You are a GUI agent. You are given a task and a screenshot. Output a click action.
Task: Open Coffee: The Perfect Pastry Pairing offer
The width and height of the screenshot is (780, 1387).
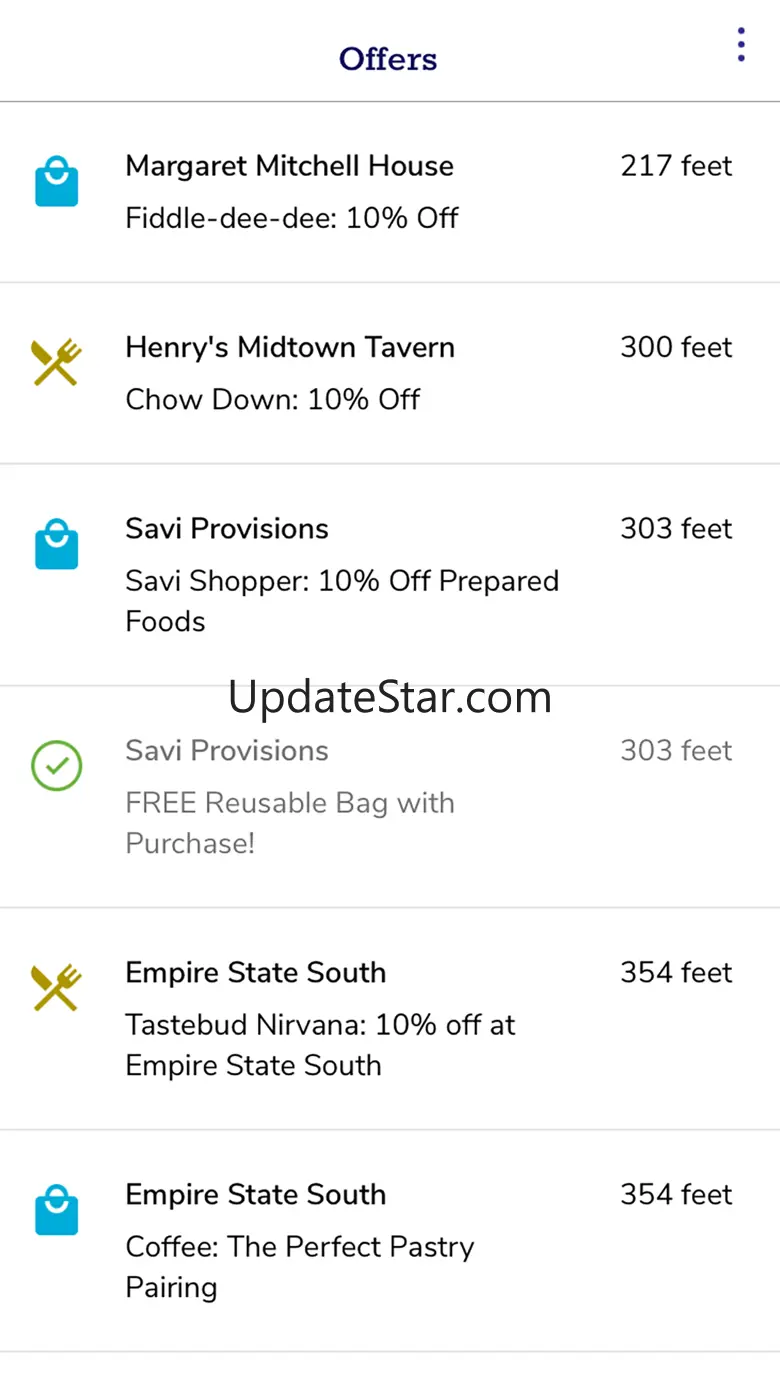[390, 1241]
